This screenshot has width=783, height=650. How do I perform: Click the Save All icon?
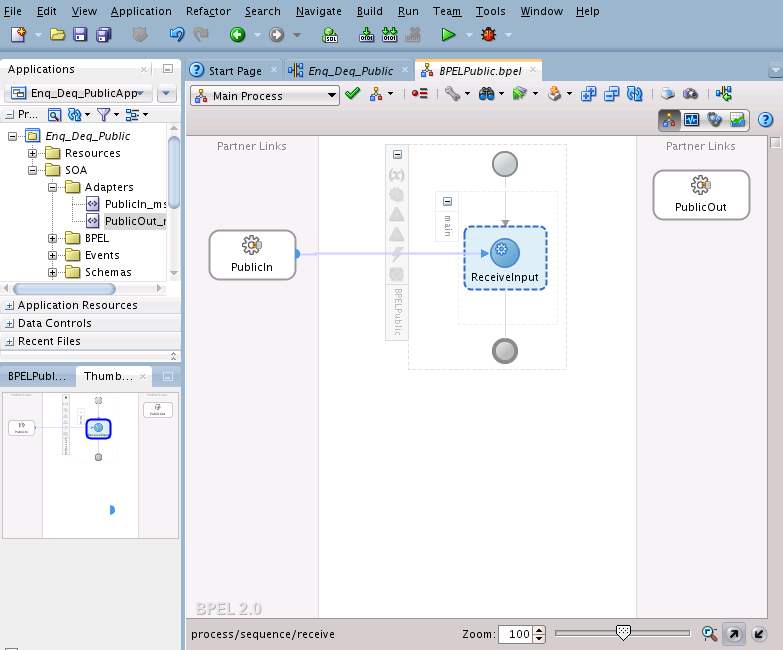point(103,35)
